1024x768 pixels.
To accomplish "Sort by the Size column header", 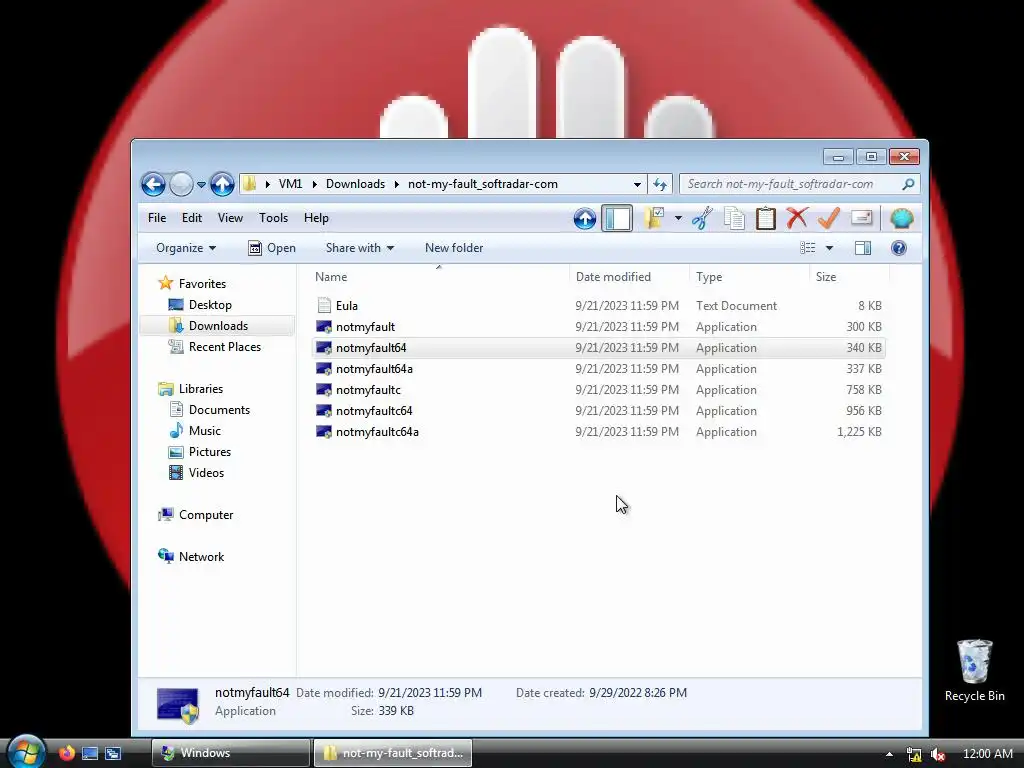I will click(x=849, y=277).
